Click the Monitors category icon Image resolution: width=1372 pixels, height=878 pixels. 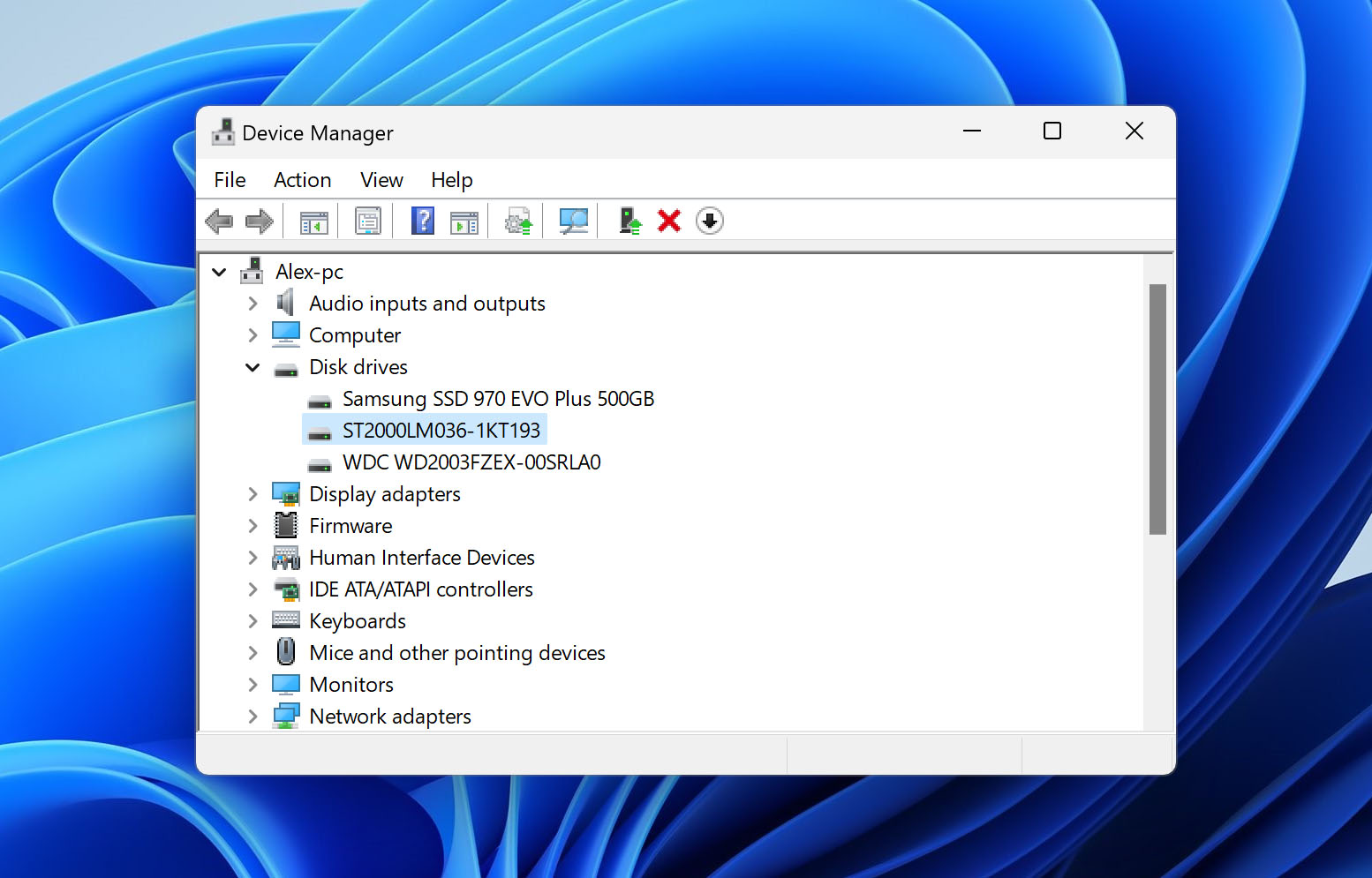click(x=286, y=685)
